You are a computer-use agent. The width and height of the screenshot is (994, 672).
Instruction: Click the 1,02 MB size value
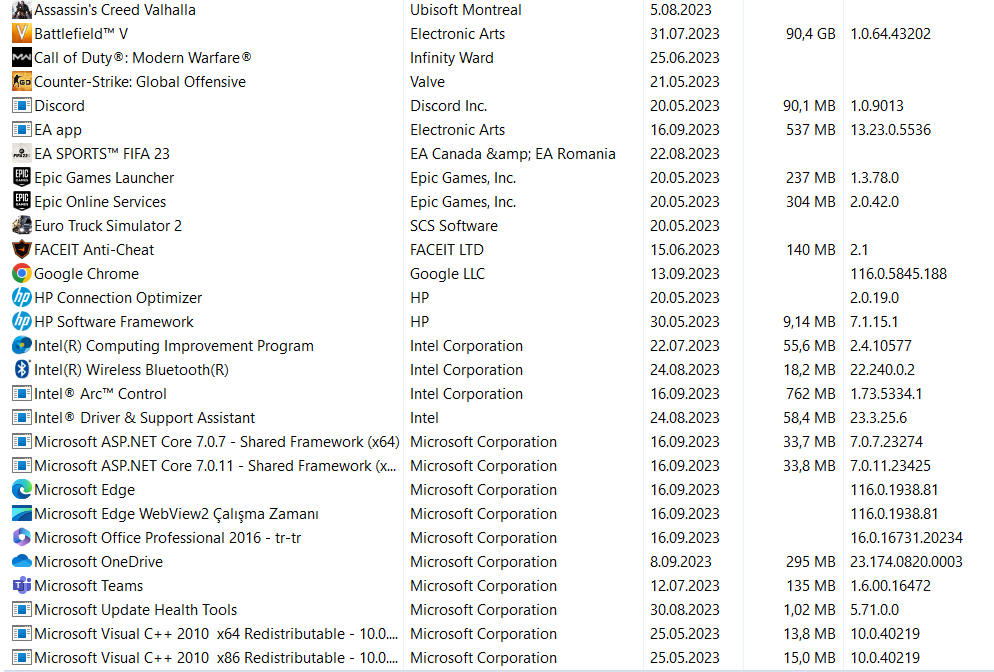809,610
